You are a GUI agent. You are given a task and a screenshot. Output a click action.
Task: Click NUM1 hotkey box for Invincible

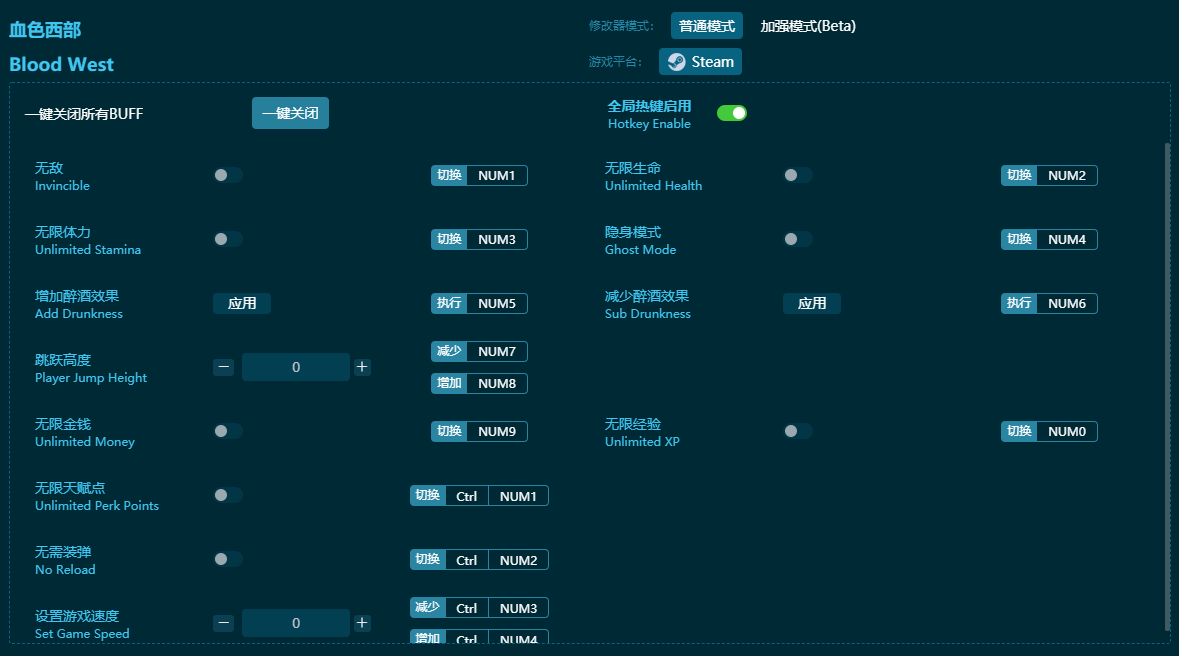coord(496,176)
